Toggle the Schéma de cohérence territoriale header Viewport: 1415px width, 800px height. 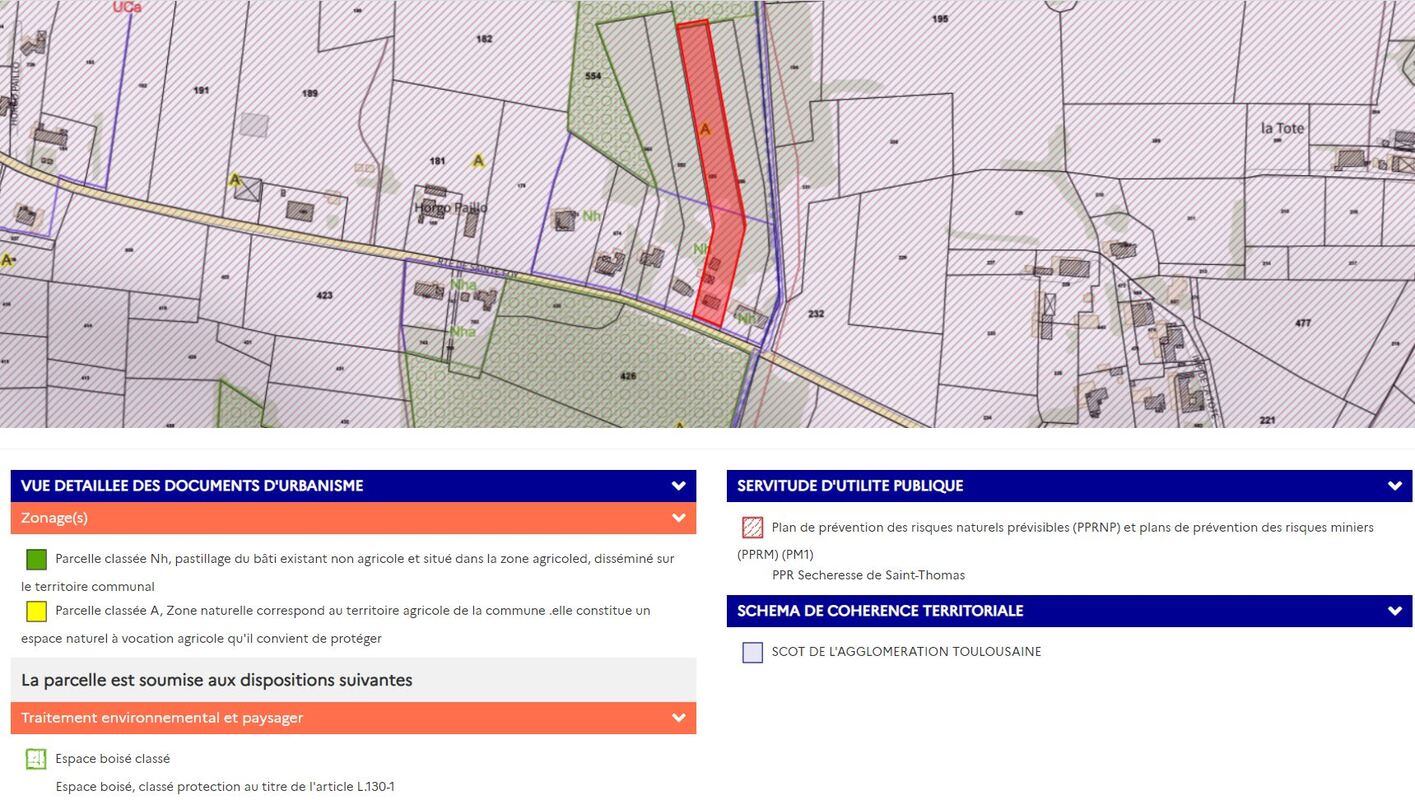click(1394, 611)
